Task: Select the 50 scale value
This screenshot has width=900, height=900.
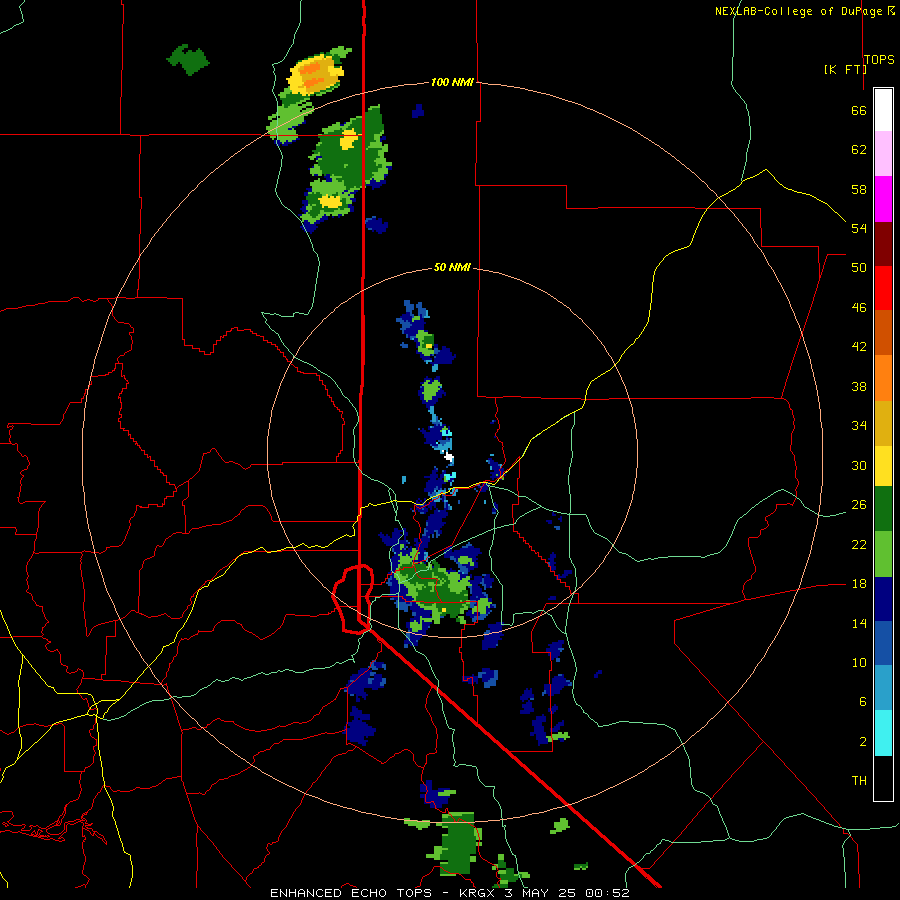Action: (859, 268)
